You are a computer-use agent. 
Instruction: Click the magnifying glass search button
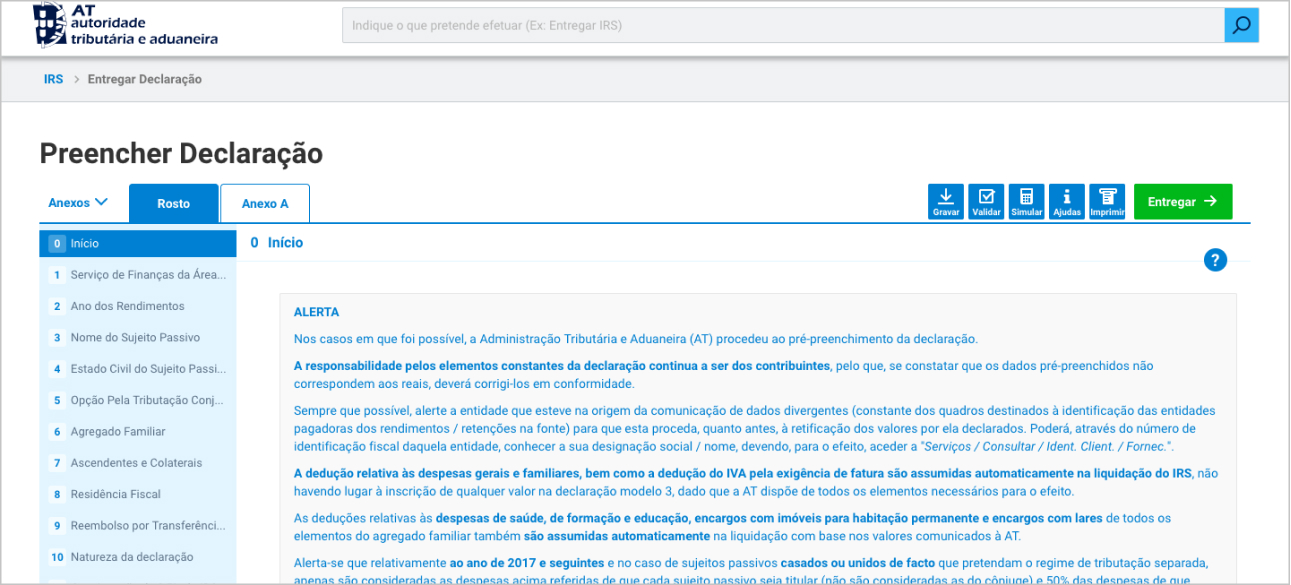click(x=1241, y=25)
